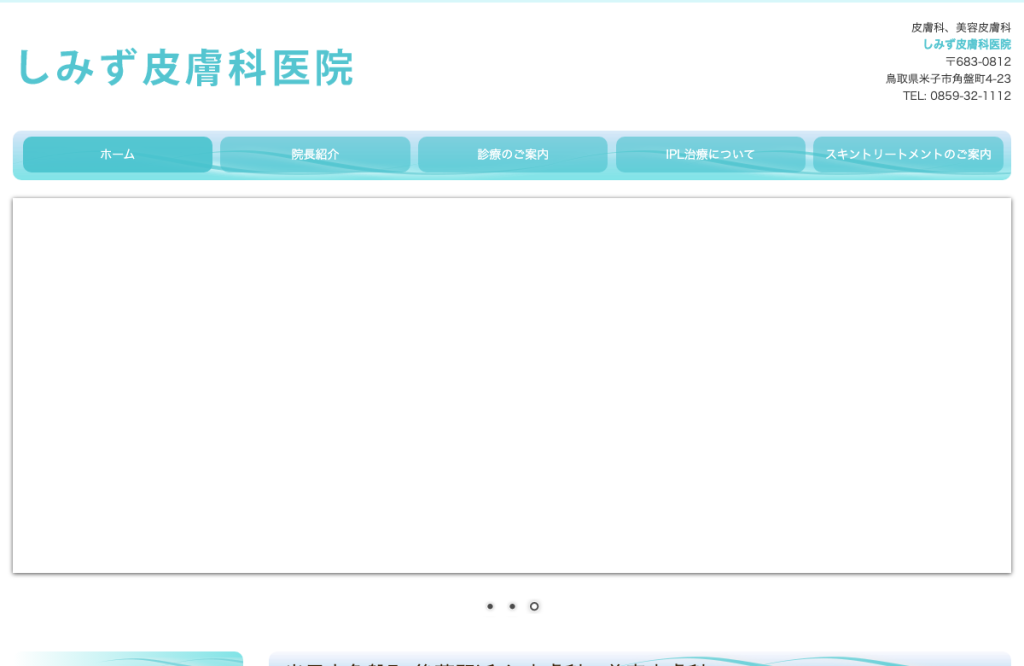View スキントリートメントのご案内 page
Screen dimensions: 1024x666
[x=908, y=155]
